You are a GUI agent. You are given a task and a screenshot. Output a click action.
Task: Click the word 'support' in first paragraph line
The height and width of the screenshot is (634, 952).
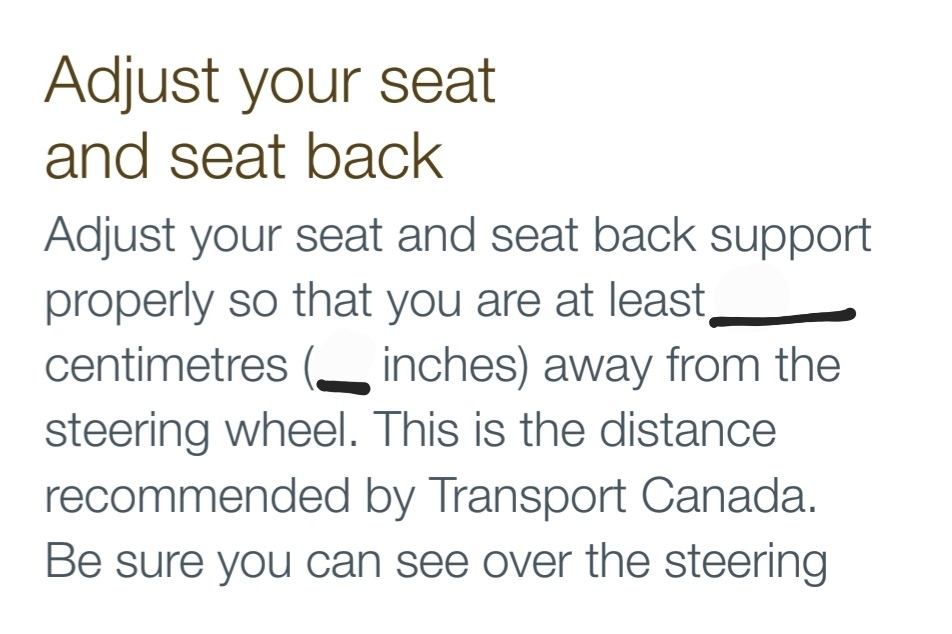(x=790, y=237)
